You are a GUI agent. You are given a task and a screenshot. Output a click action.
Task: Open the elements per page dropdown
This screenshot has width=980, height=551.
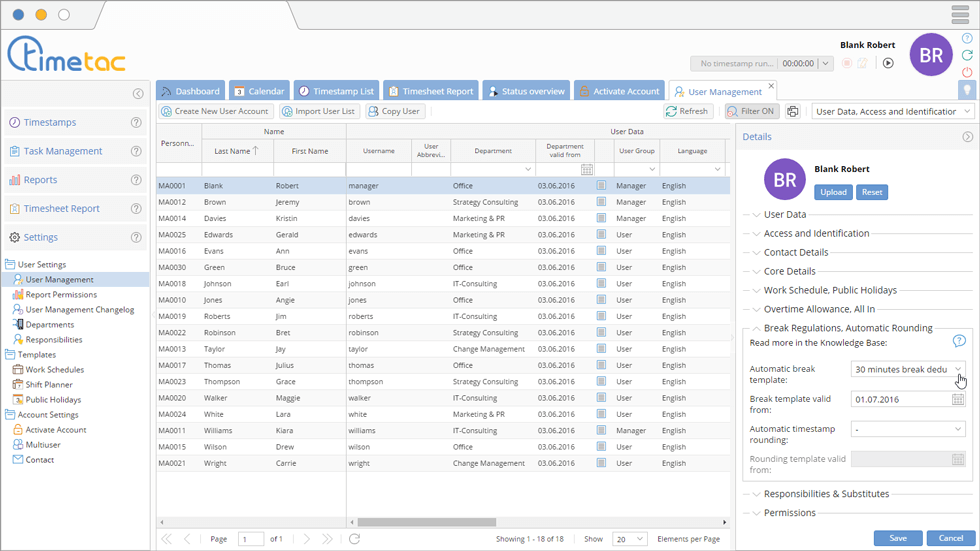(629, 539)
